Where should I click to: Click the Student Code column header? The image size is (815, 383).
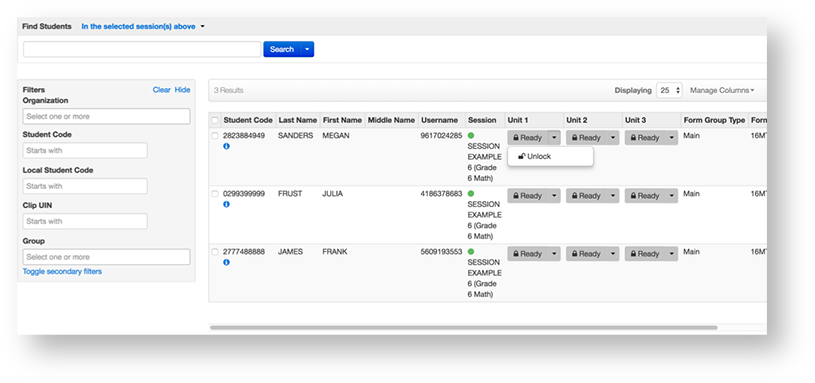point(248,120)
